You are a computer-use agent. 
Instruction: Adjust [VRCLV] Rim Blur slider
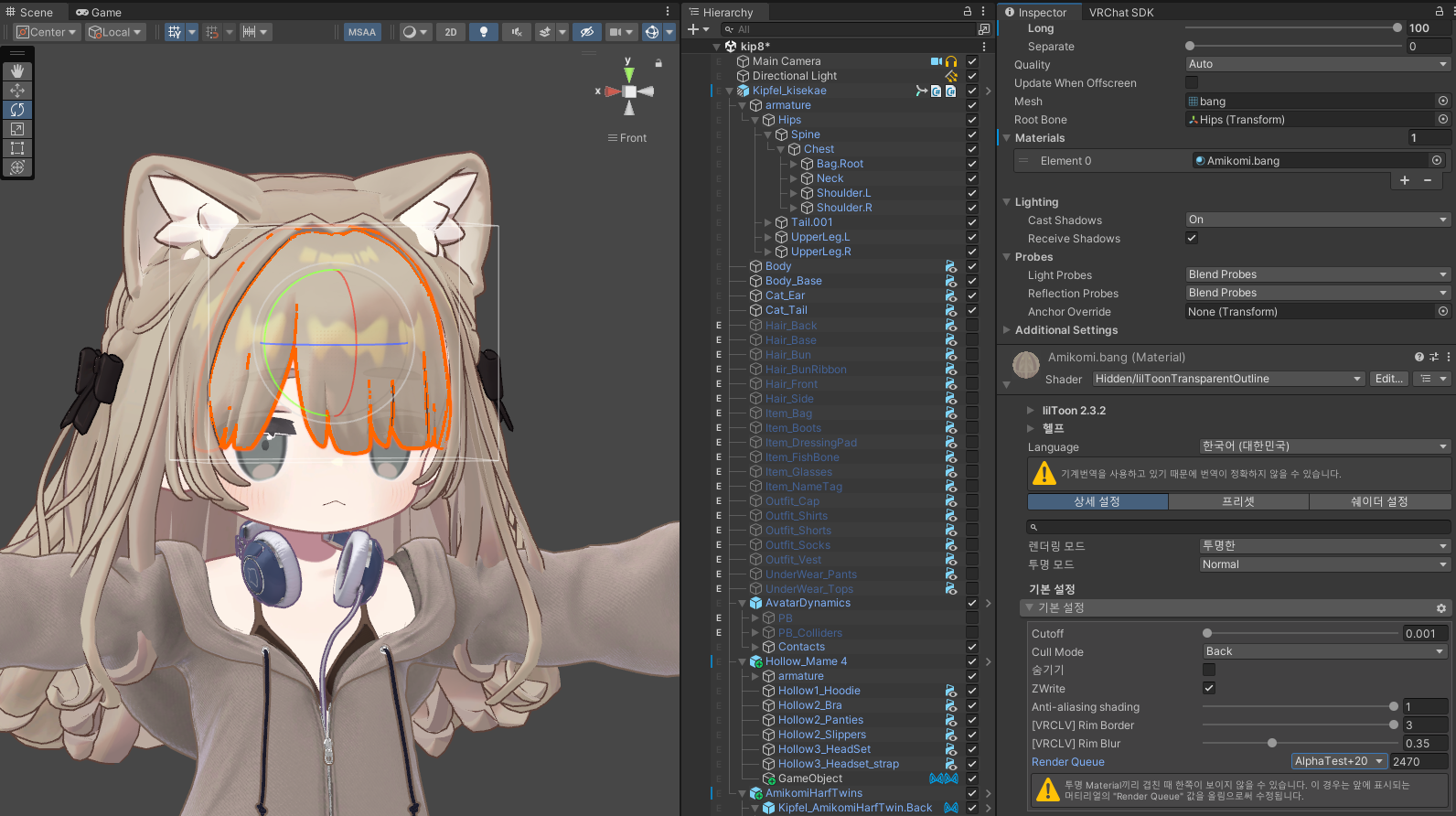click(x=1271, y=744)
